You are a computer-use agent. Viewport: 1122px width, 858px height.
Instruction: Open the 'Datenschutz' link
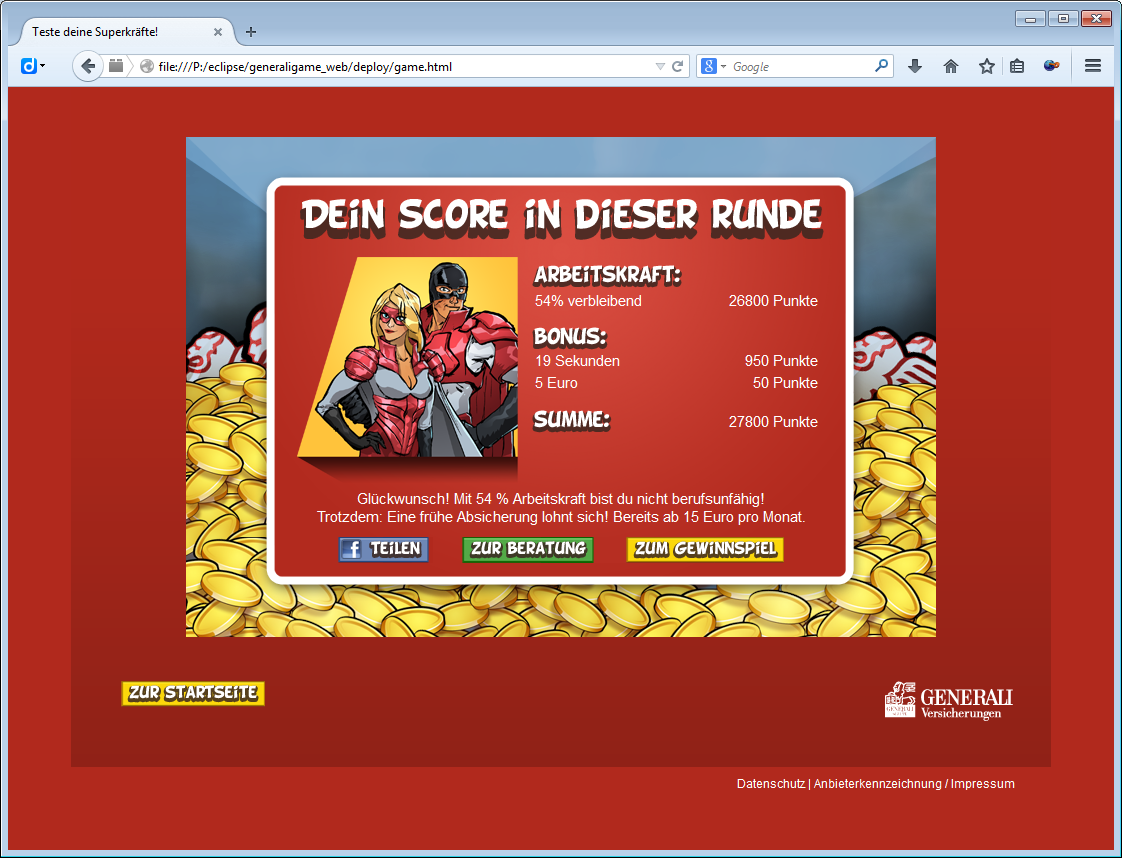click(x=770, y=784)
